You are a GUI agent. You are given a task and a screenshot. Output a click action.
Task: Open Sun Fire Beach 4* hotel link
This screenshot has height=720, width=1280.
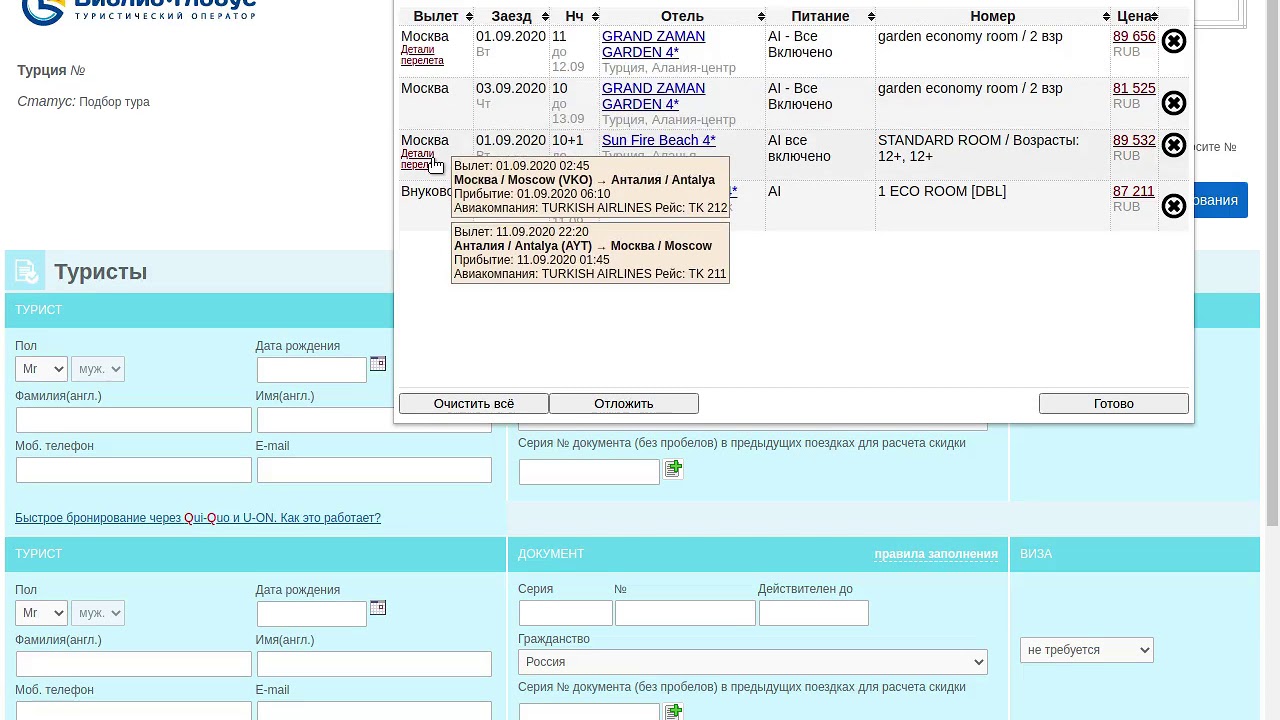(659, 140)
